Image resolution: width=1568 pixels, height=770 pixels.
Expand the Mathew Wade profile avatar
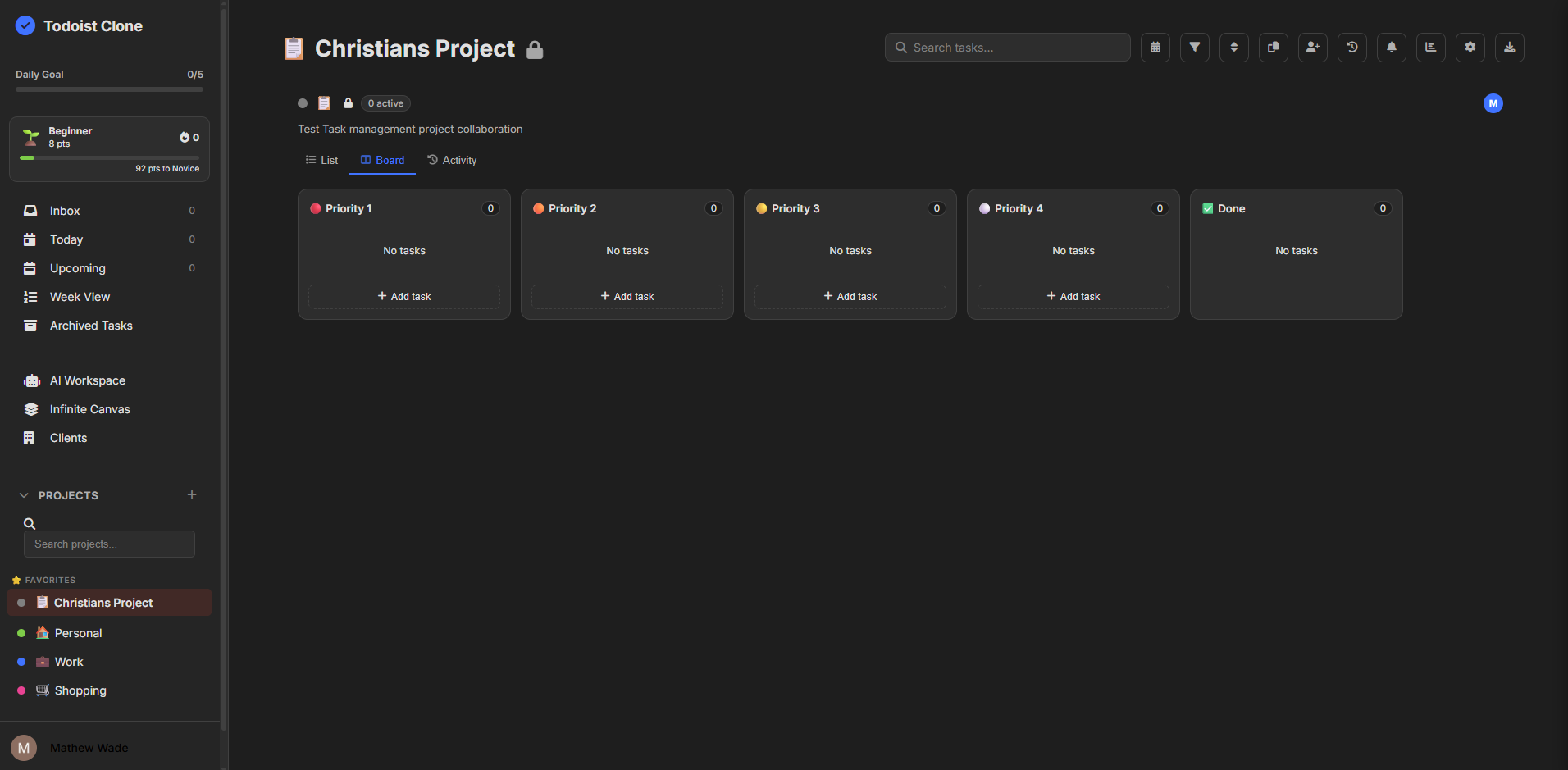click(24, 747)
